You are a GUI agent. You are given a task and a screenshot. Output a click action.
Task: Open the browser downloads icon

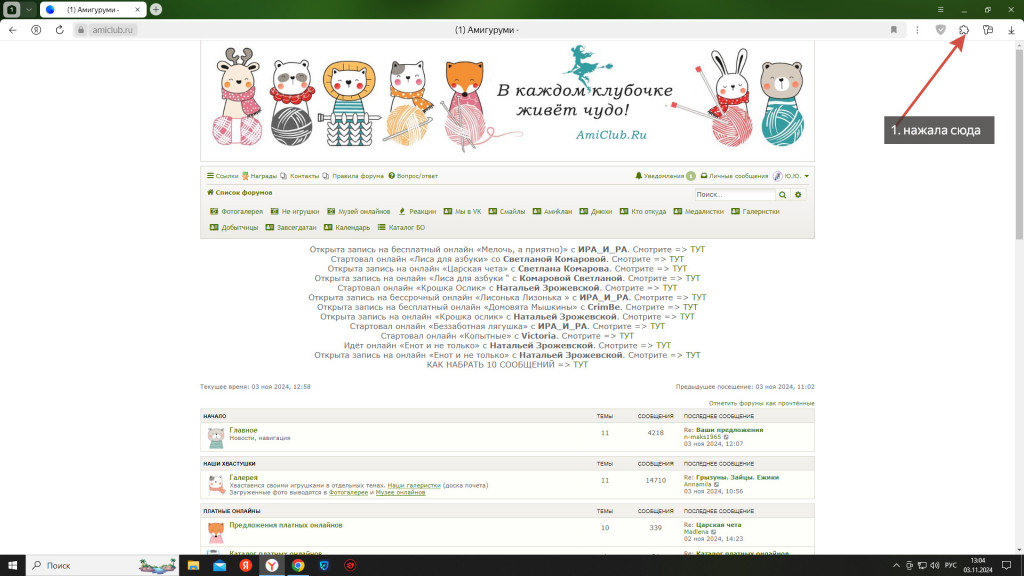tap(1011, 30)
